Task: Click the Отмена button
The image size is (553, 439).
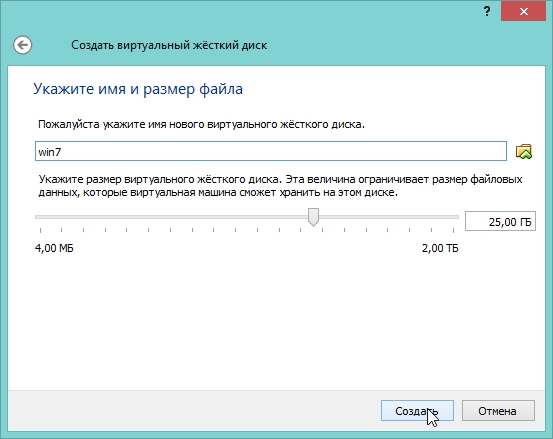Action: (498, 410)
